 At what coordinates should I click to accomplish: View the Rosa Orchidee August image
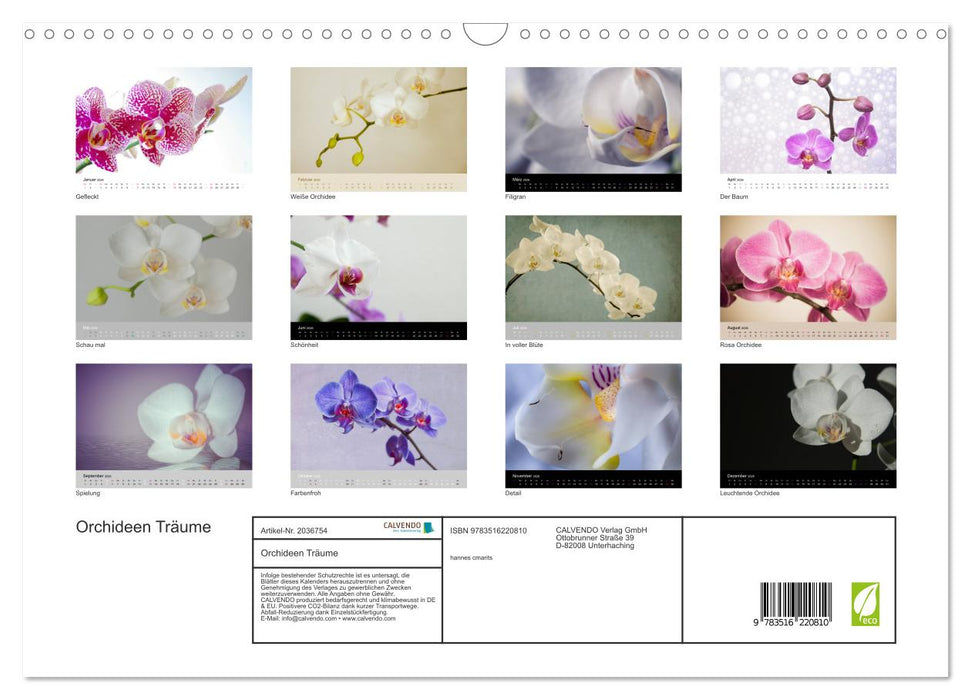808,270
